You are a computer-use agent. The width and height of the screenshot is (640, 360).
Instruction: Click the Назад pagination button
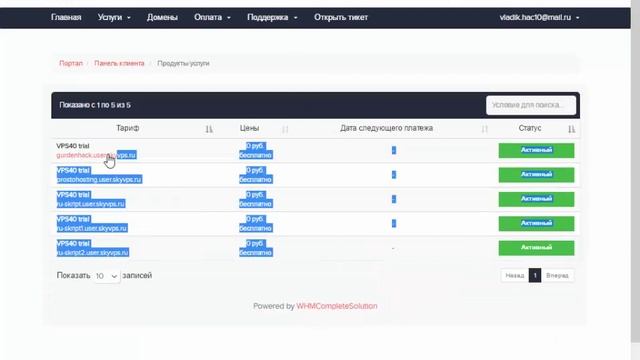point(515,276)
